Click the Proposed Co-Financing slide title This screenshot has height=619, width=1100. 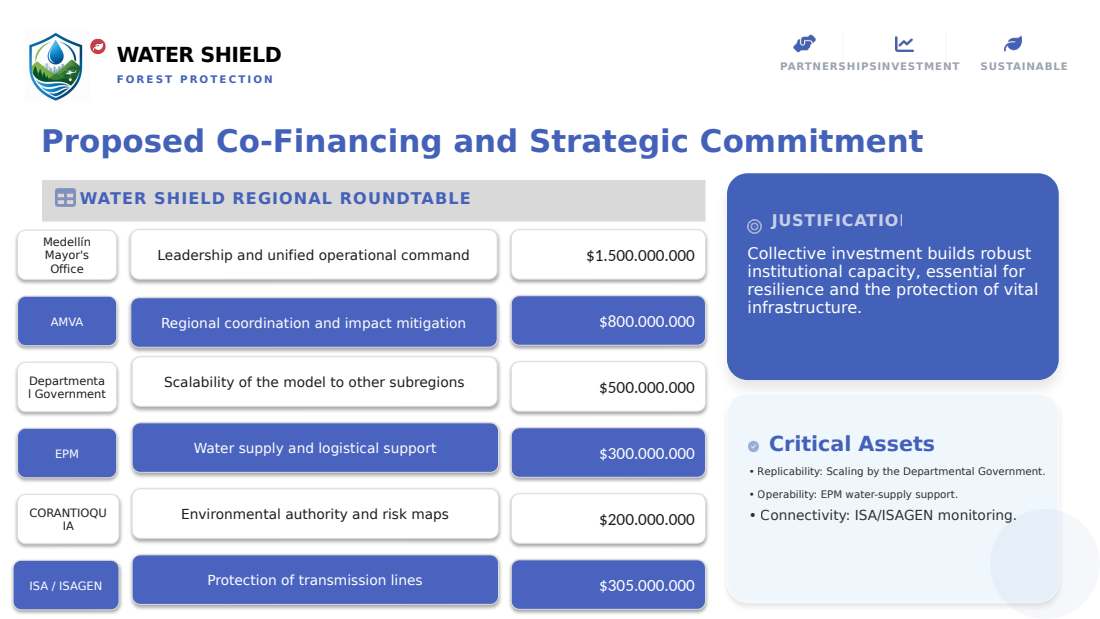point(482,141)
